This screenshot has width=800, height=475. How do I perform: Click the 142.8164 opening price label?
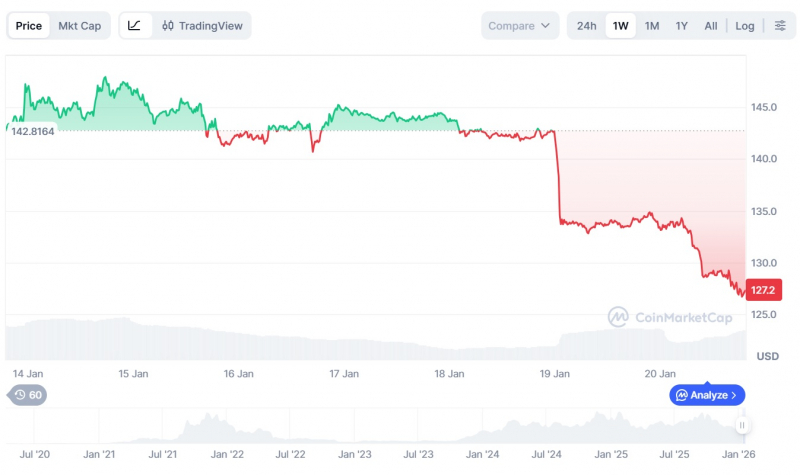click(x=33, y=131)
